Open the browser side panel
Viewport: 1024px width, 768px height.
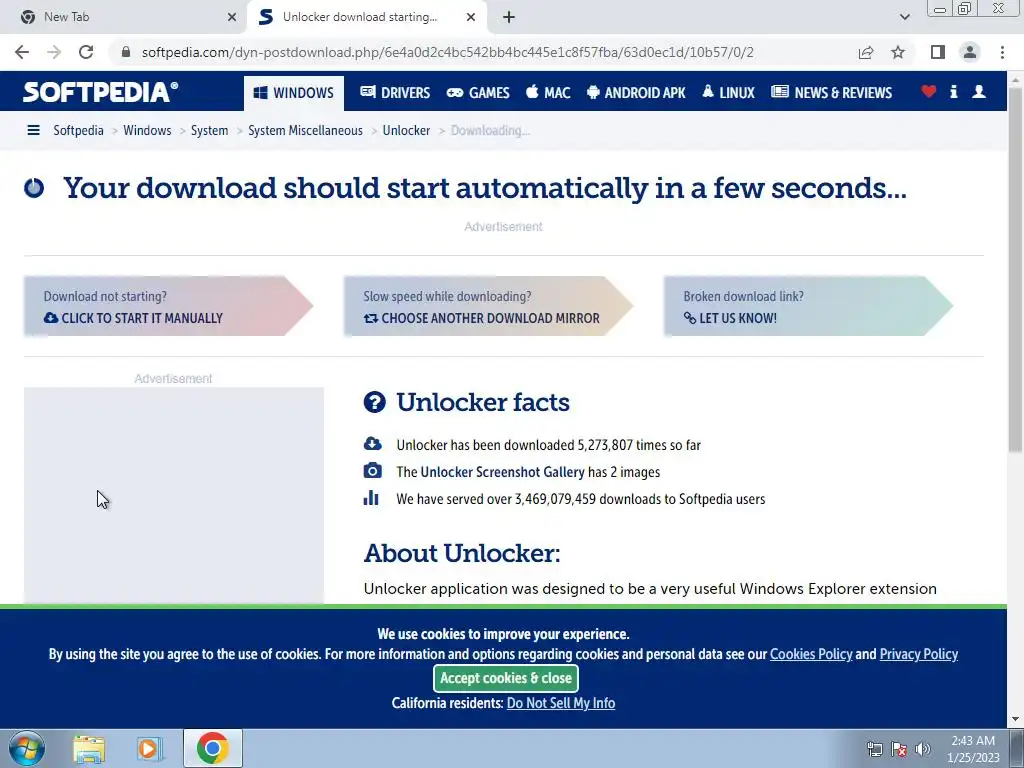937,52
